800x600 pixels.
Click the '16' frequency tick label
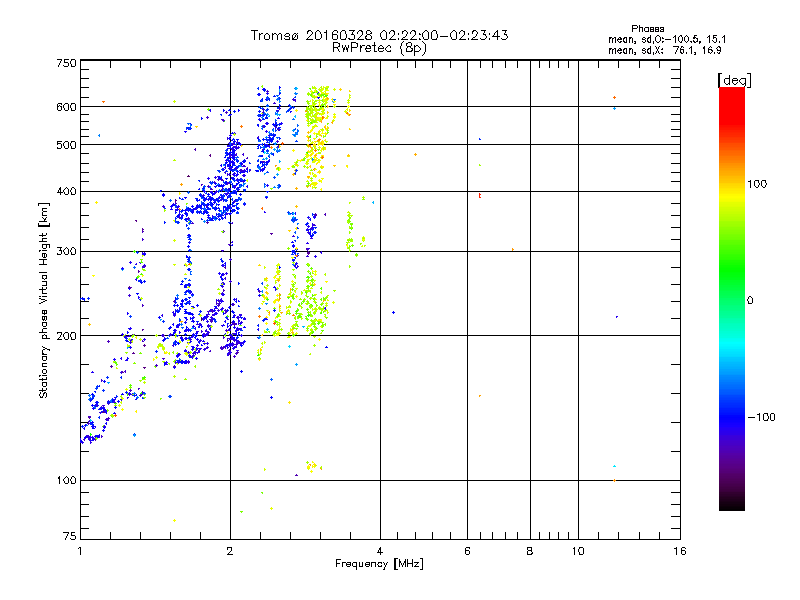(x=680, y=551)
